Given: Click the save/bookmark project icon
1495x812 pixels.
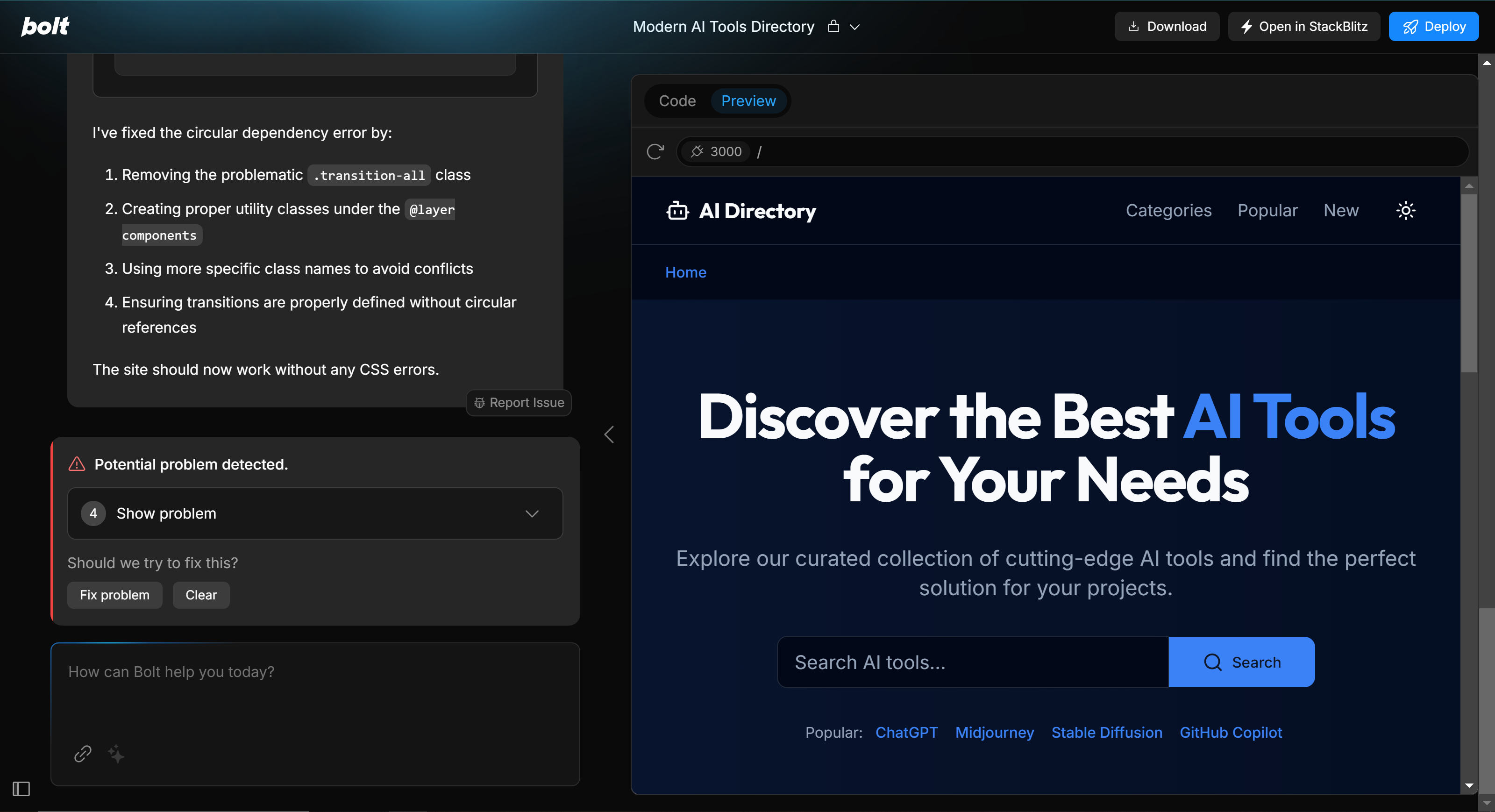Looking at the screenshot, I should coord(833,26).
